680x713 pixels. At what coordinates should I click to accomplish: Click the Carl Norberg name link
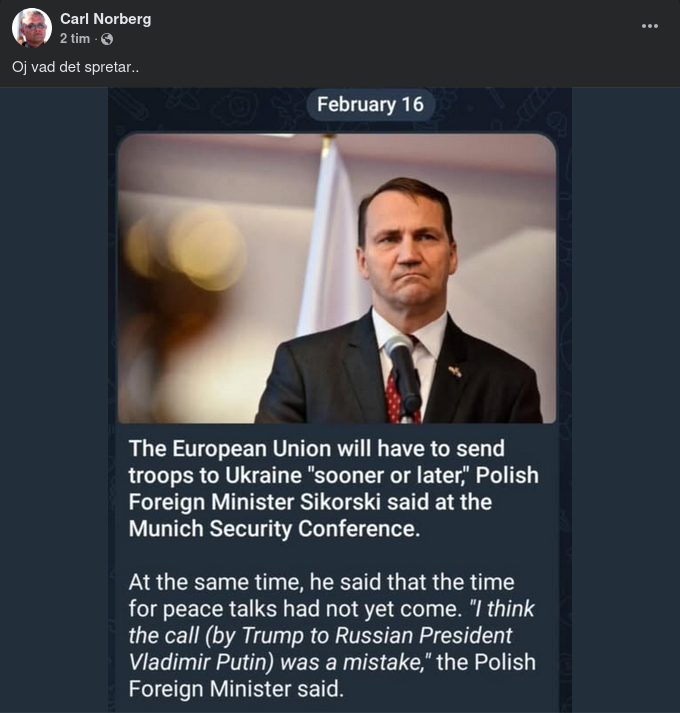pyautogui.click(x=105, y=19)
